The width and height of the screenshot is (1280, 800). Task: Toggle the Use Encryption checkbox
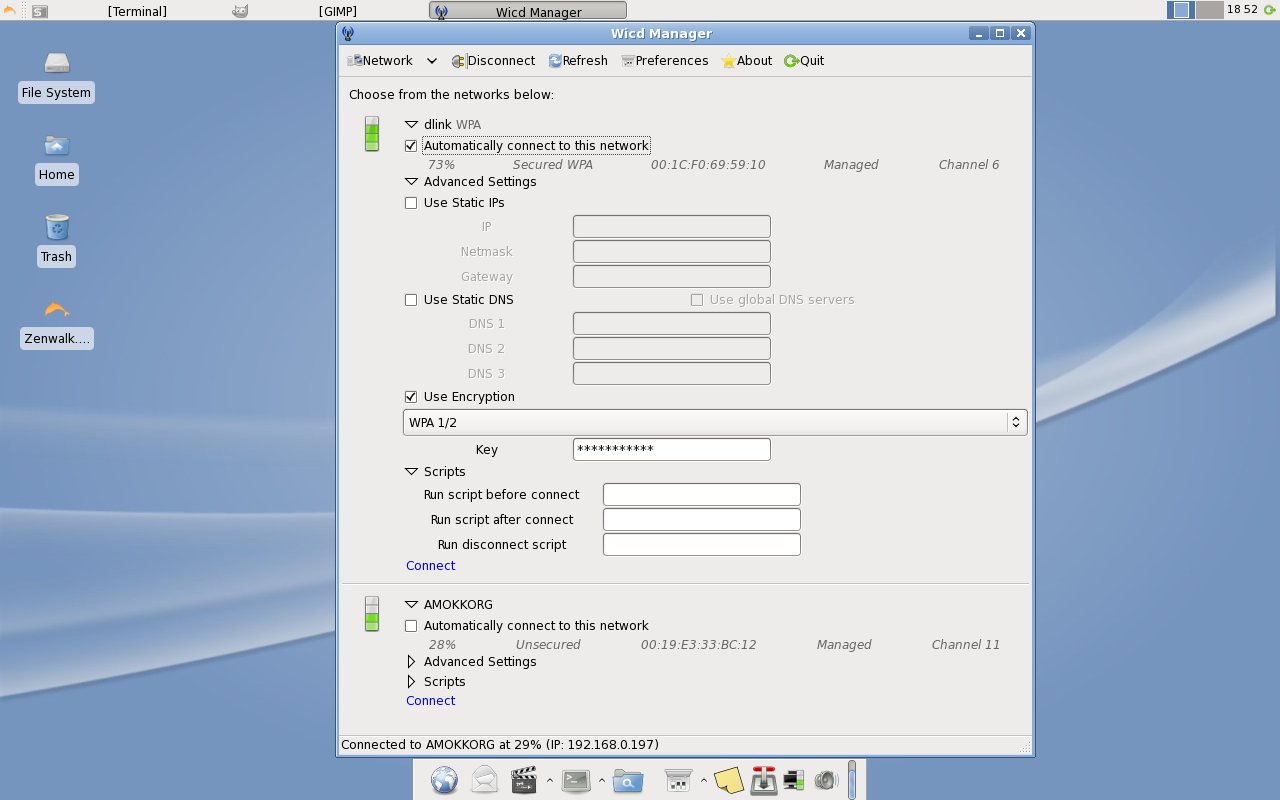[411, 397]
